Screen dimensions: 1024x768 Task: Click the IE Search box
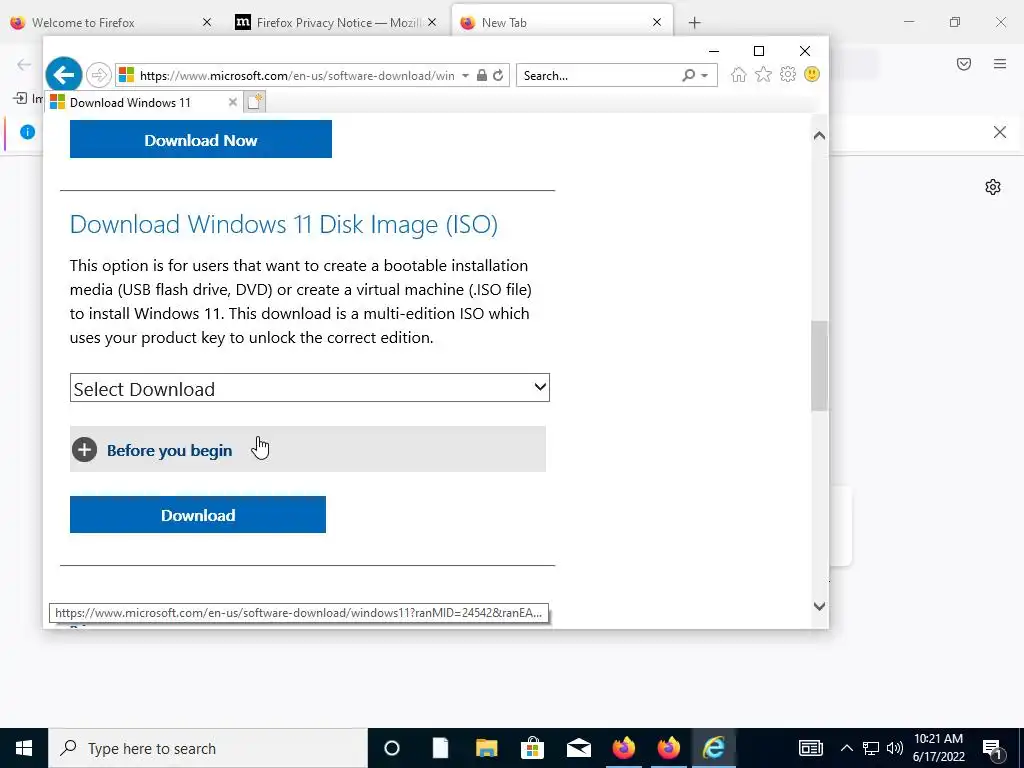[600, 76]
